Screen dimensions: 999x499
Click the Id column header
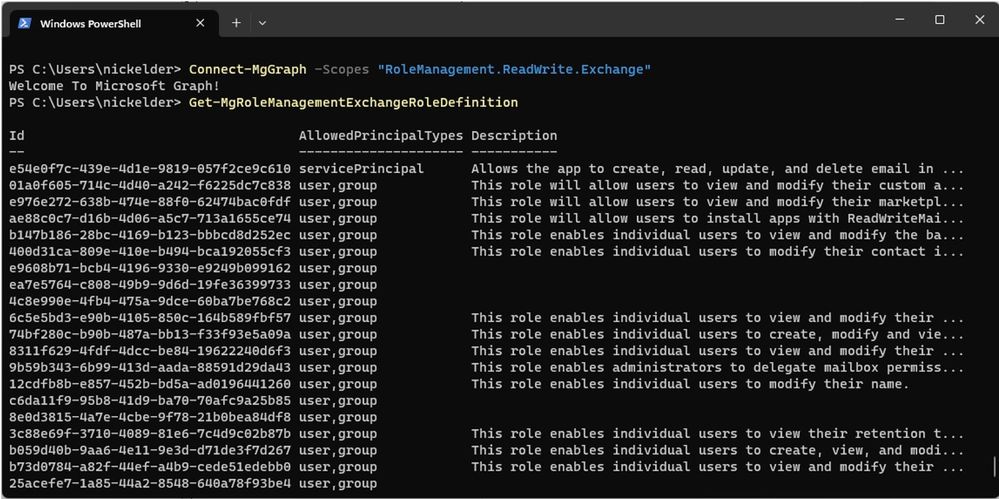pyautogui.click(x=17, y=136)
